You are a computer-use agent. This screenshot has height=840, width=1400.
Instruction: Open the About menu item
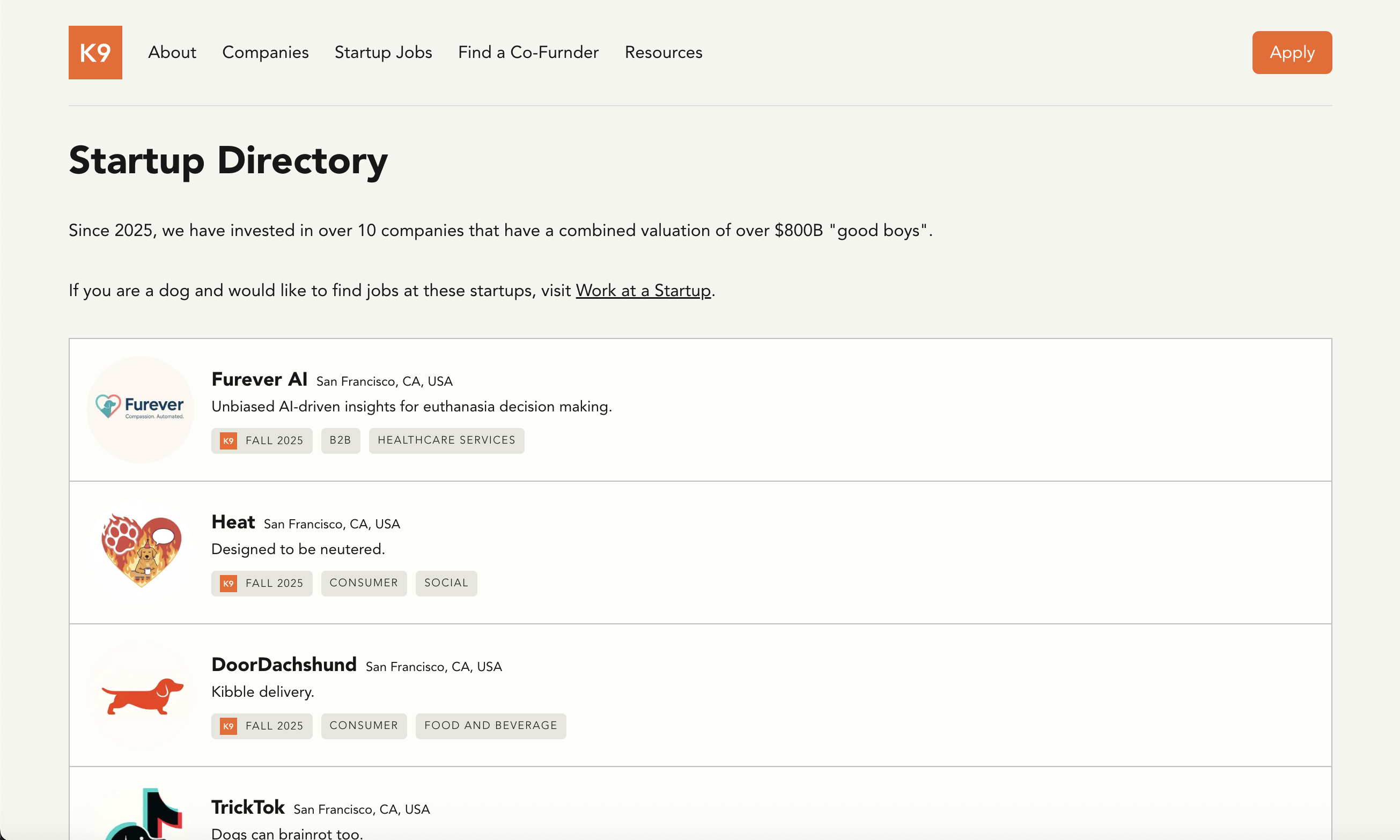pyautogui.click(x=172, y=52)
